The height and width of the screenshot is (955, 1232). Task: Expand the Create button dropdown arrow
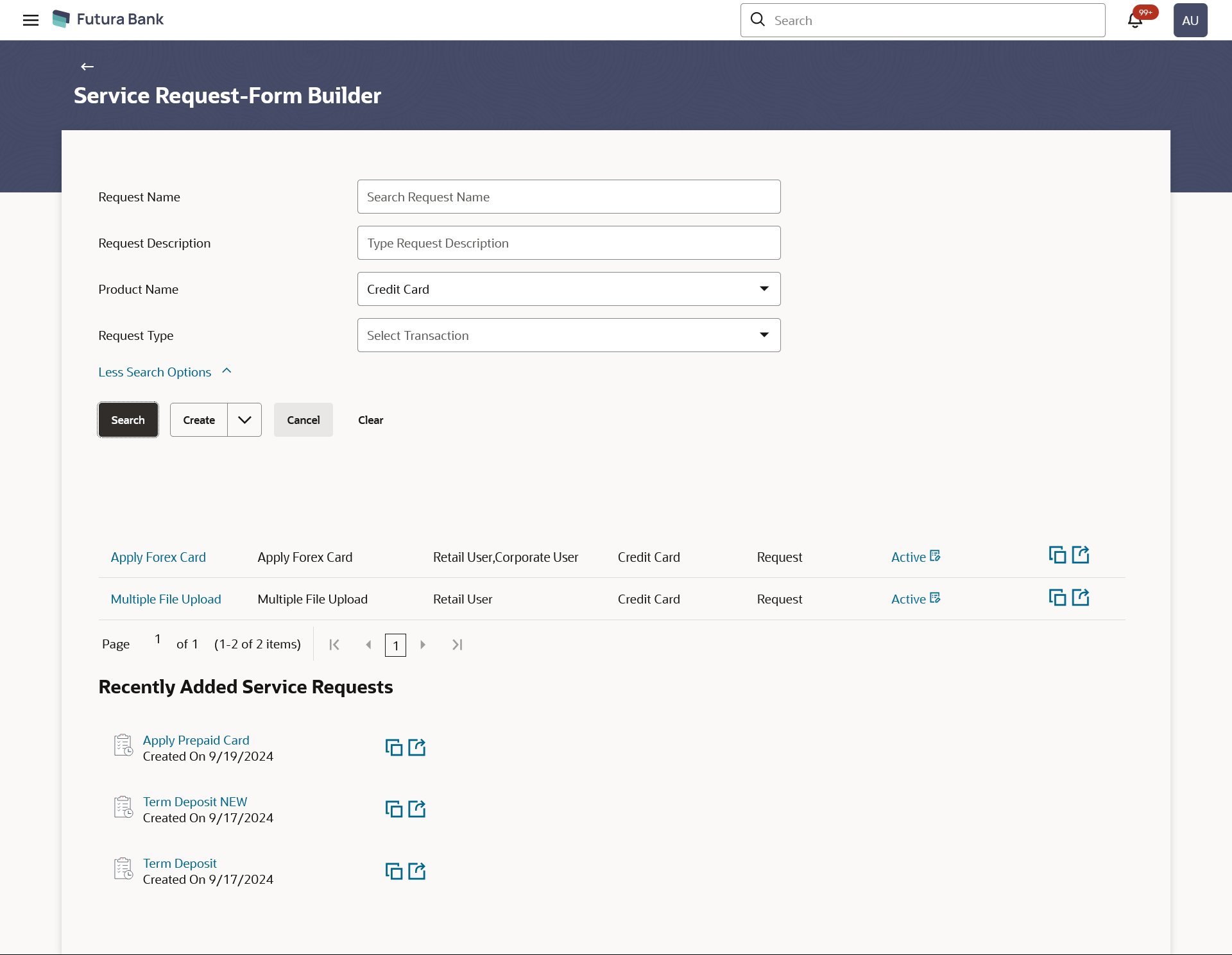point(244,420)
